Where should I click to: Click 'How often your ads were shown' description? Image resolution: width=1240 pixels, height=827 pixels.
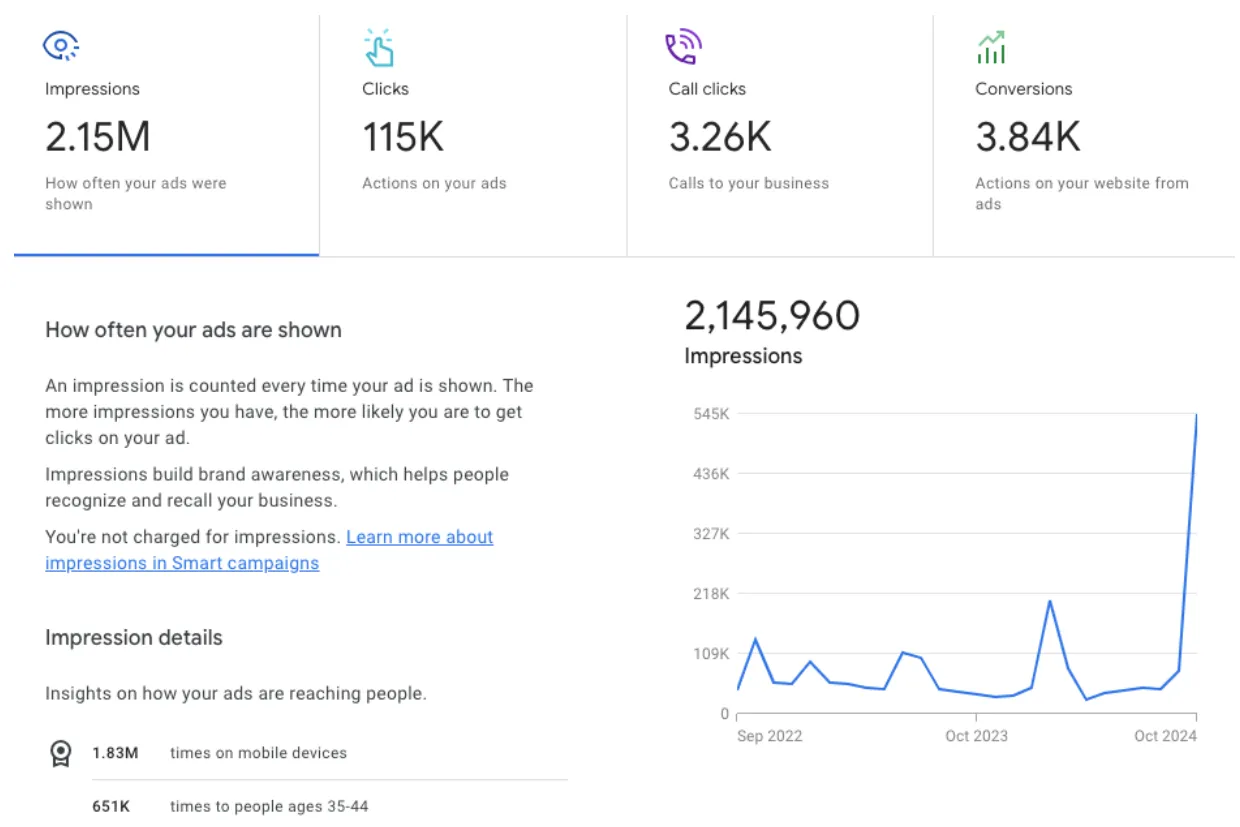(x=136, y=194)
